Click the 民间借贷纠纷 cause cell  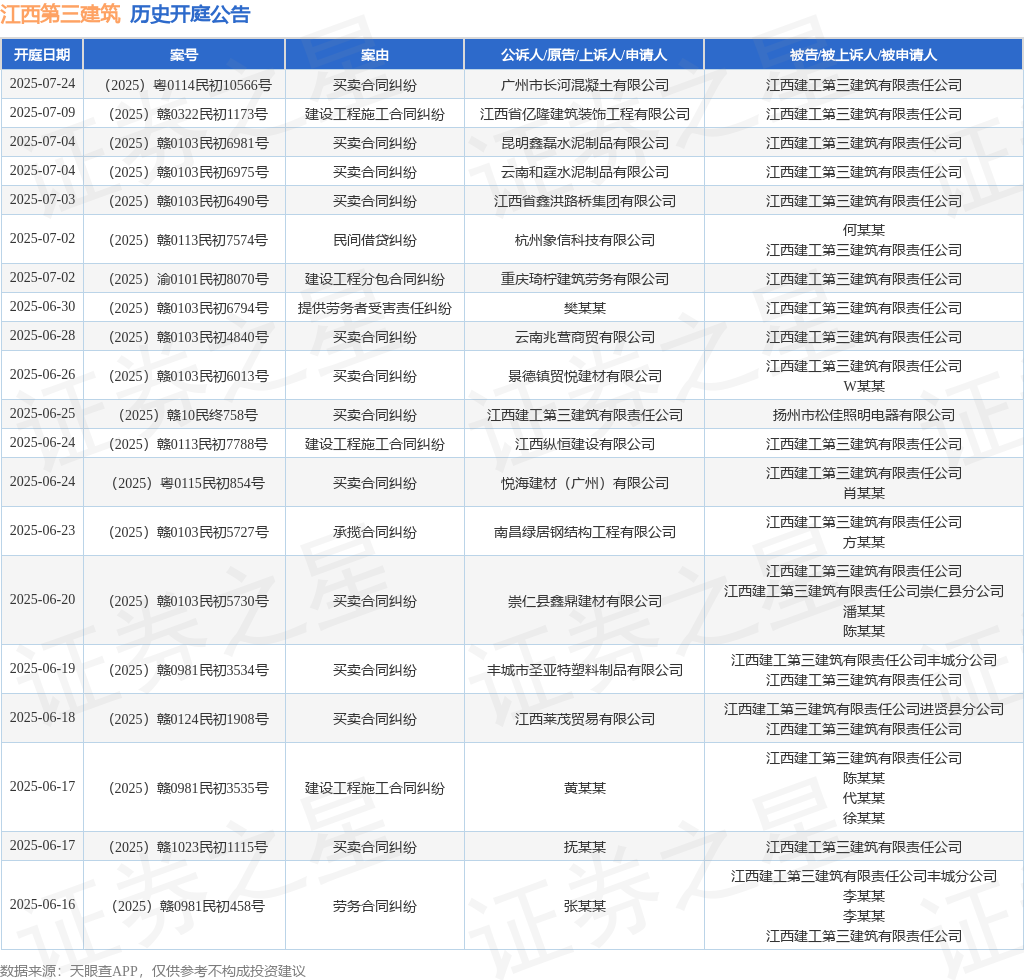click(375, 240)
